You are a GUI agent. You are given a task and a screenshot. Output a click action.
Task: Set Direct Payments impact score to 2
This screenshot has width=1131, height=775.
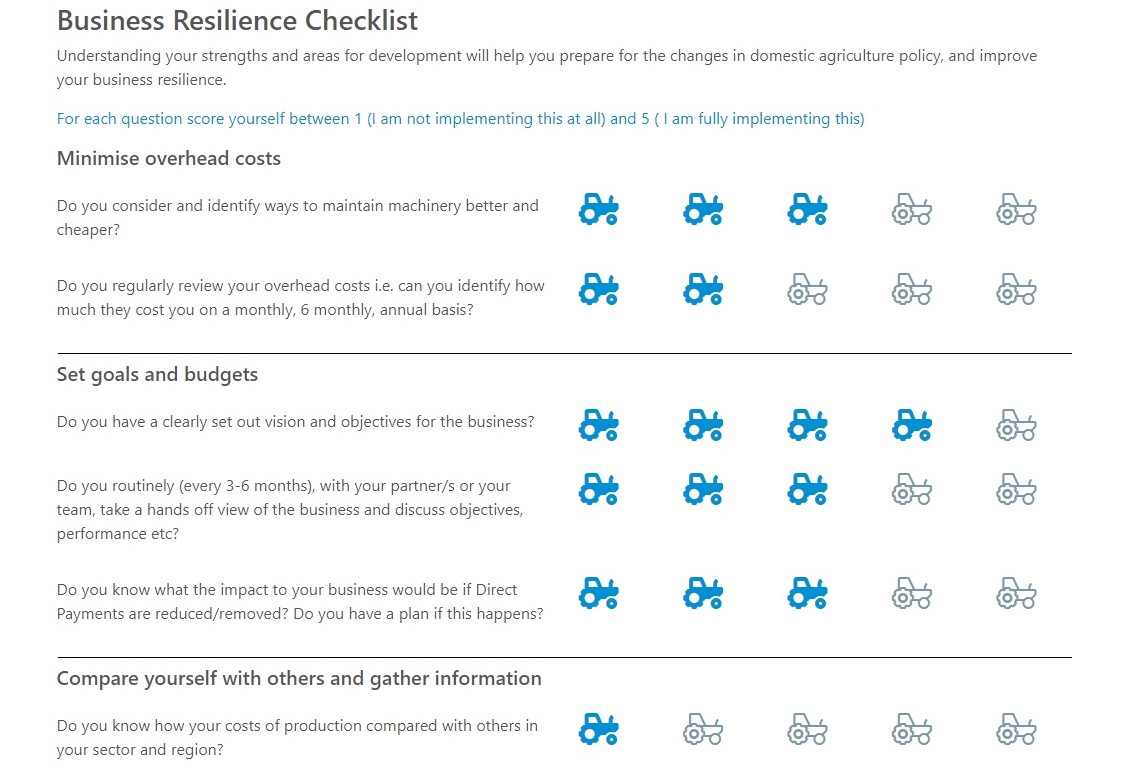[703, 594]
